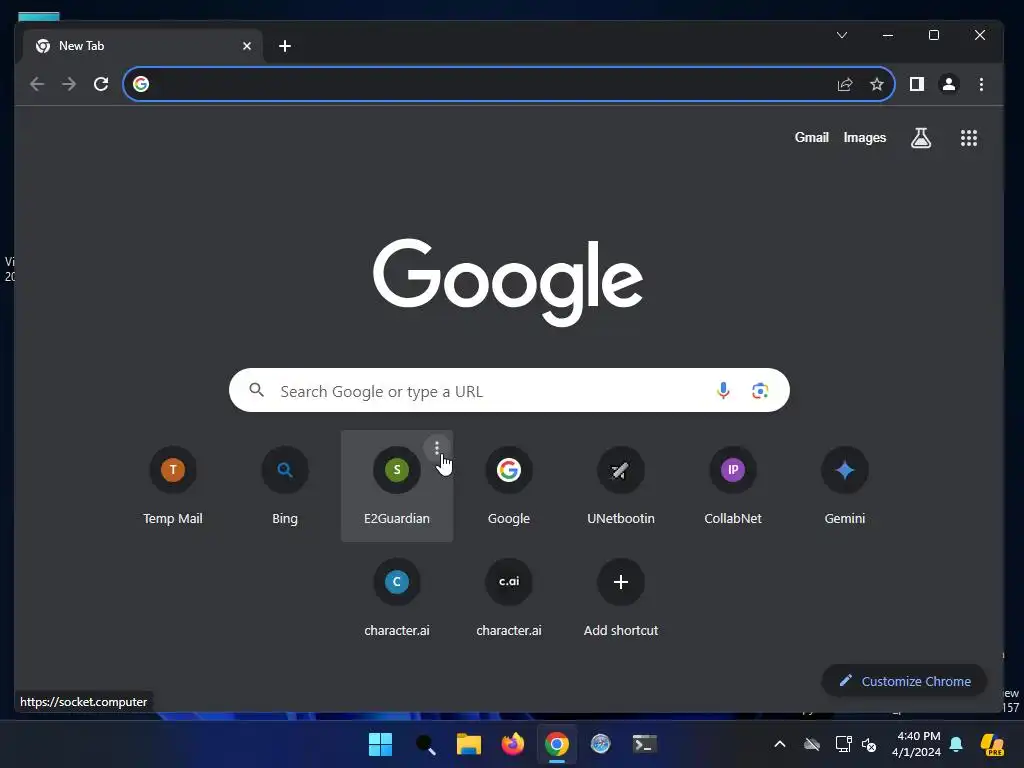1024x768 pixels.
Task: Click the search magnifier inside the Google box
Action: click(x=257, y=391)
